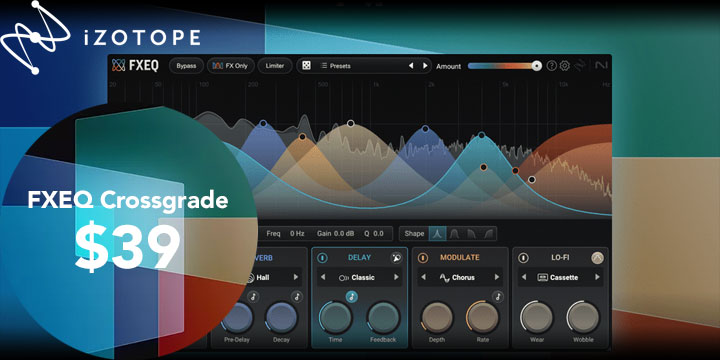Click the Delay module top-right icon

396,258
